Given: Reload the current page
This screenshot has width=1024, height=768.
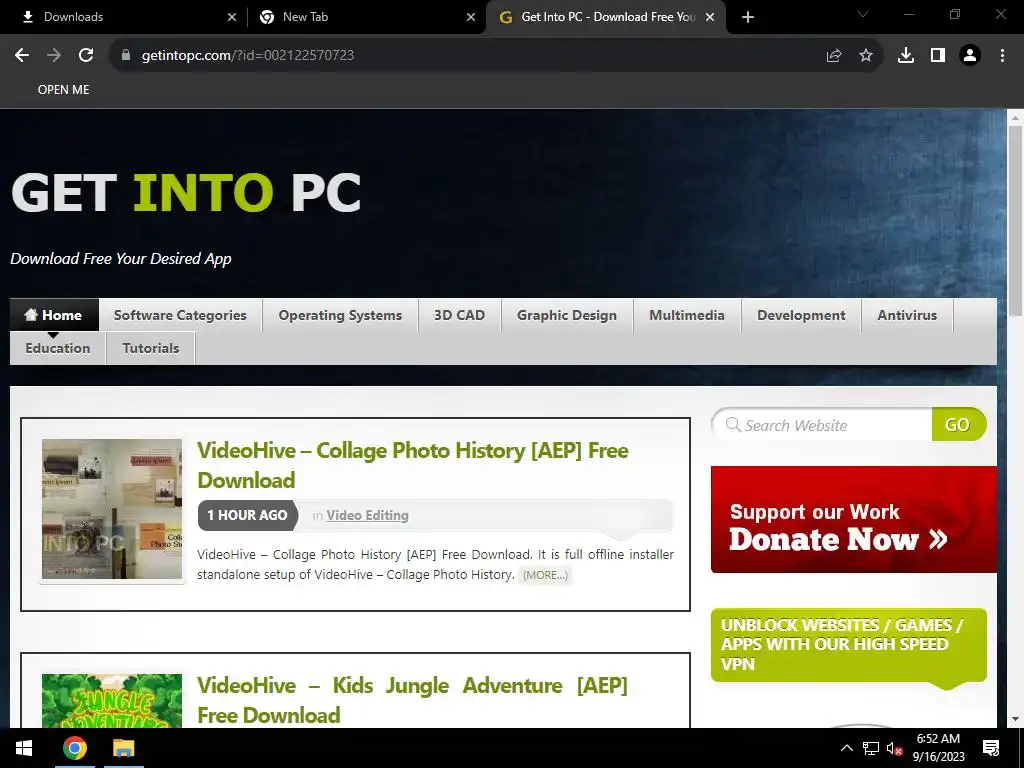Looking at the screenshot, I should pos(86,56).
